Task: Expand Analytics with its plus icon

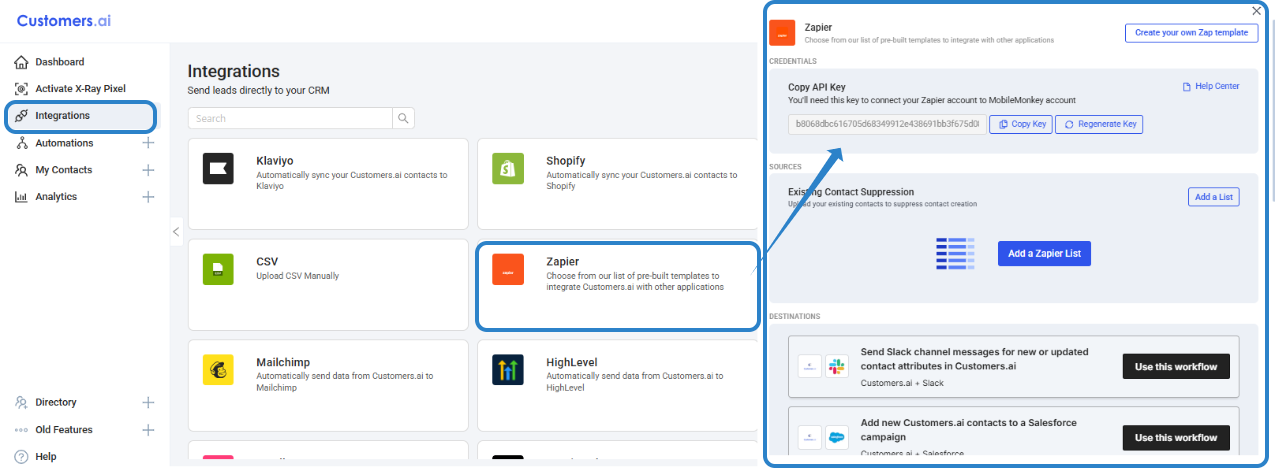Action: pyautogui.click(x=148, y=197)
